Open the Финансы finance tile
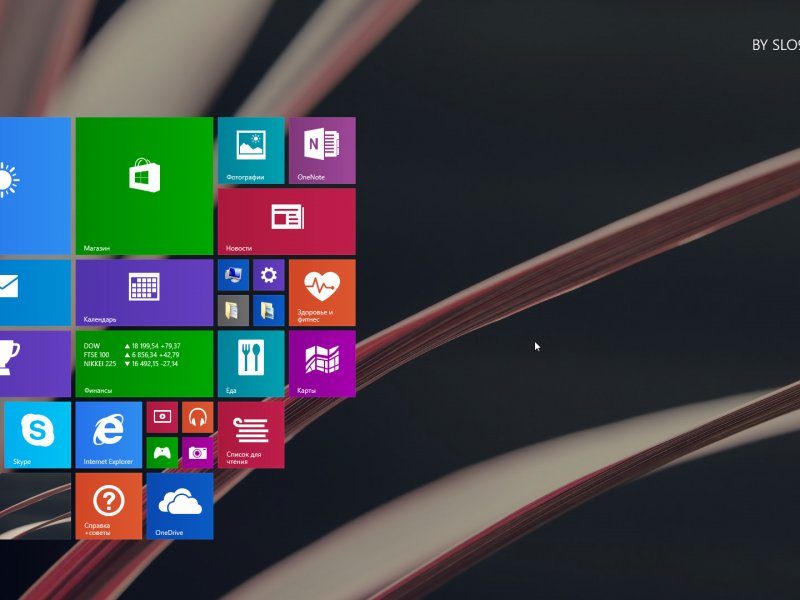 [144, 364]
